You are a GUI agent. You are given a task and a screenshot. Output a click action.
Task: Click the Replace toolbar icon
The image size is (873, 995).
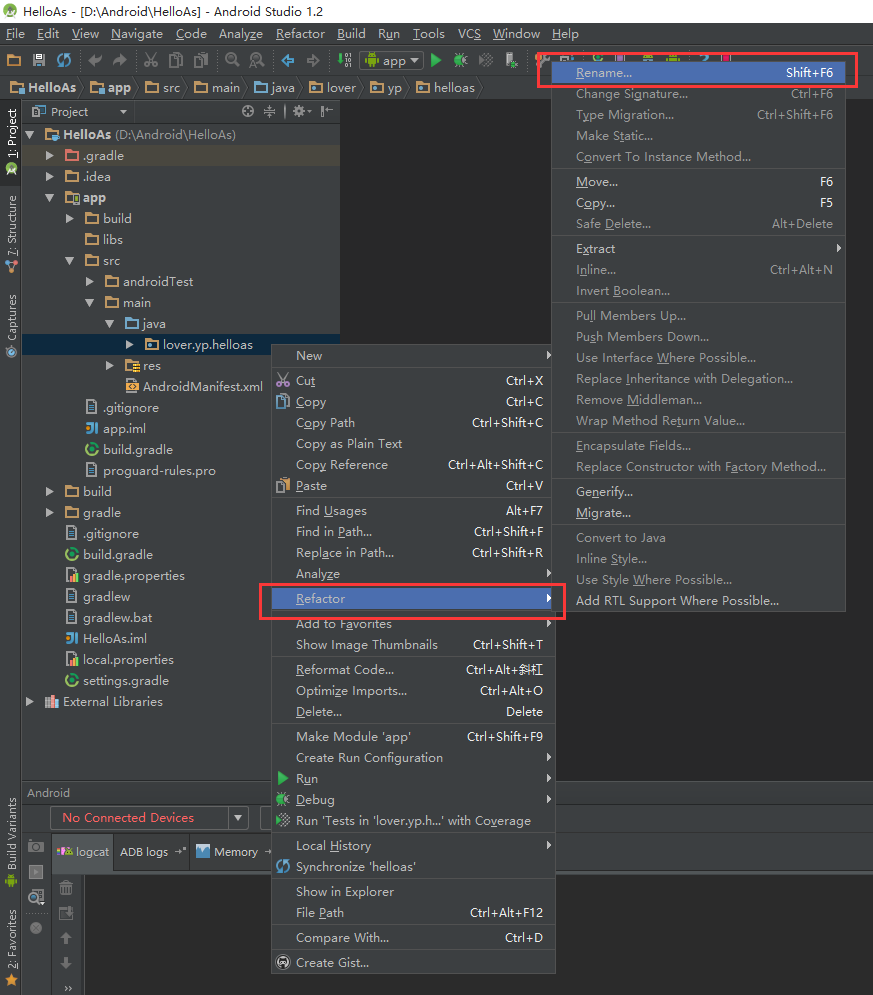(257, 60)
